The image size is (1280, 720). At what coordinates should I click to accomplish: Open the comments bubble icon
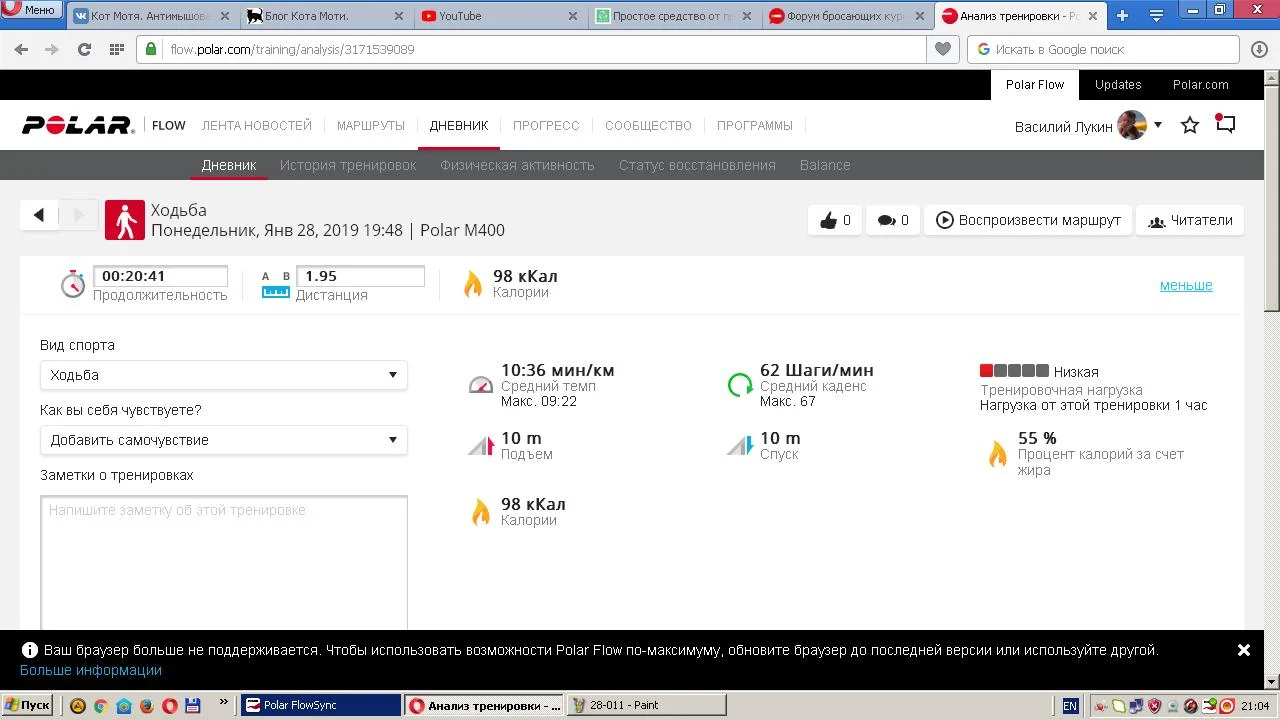point(886,221)
